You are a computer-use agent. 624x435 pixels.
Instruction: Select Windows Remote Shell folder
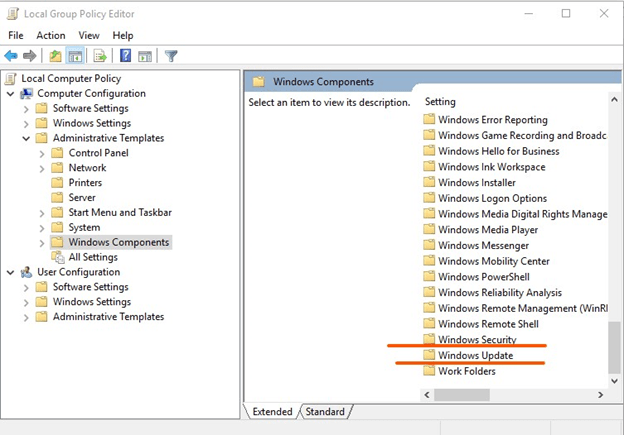tap(488, 324)
